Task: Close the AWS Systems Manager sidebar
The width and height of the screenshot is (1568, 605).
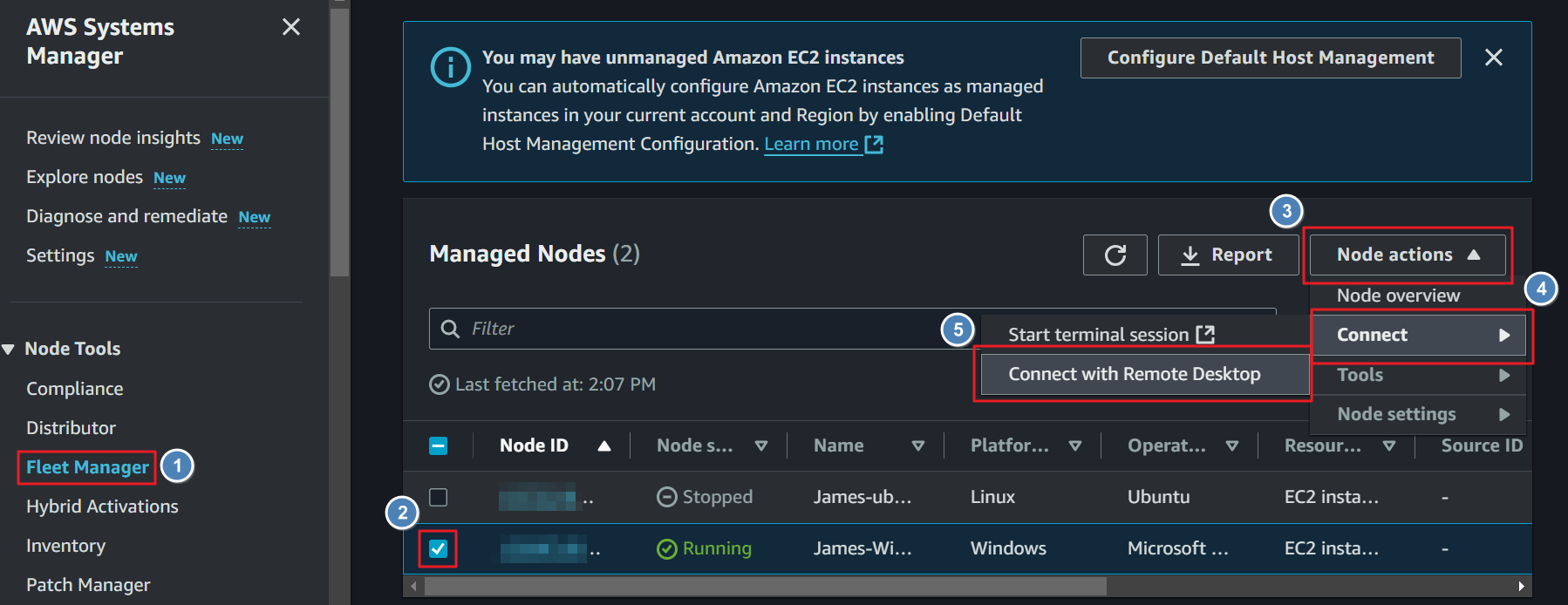Action: (291, 27)
